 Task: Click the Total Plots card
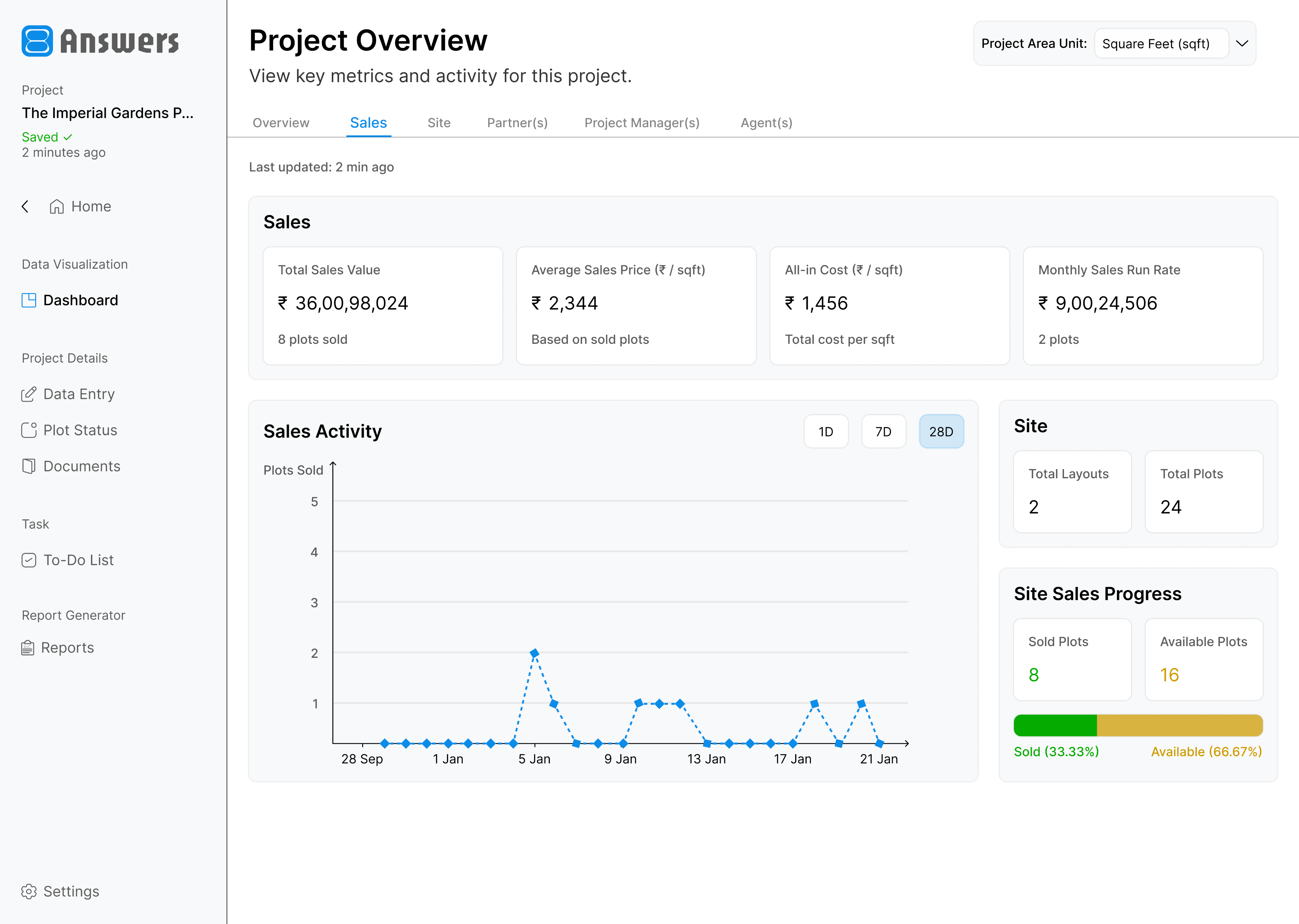pyautogui.click(x=1204, y=492)
